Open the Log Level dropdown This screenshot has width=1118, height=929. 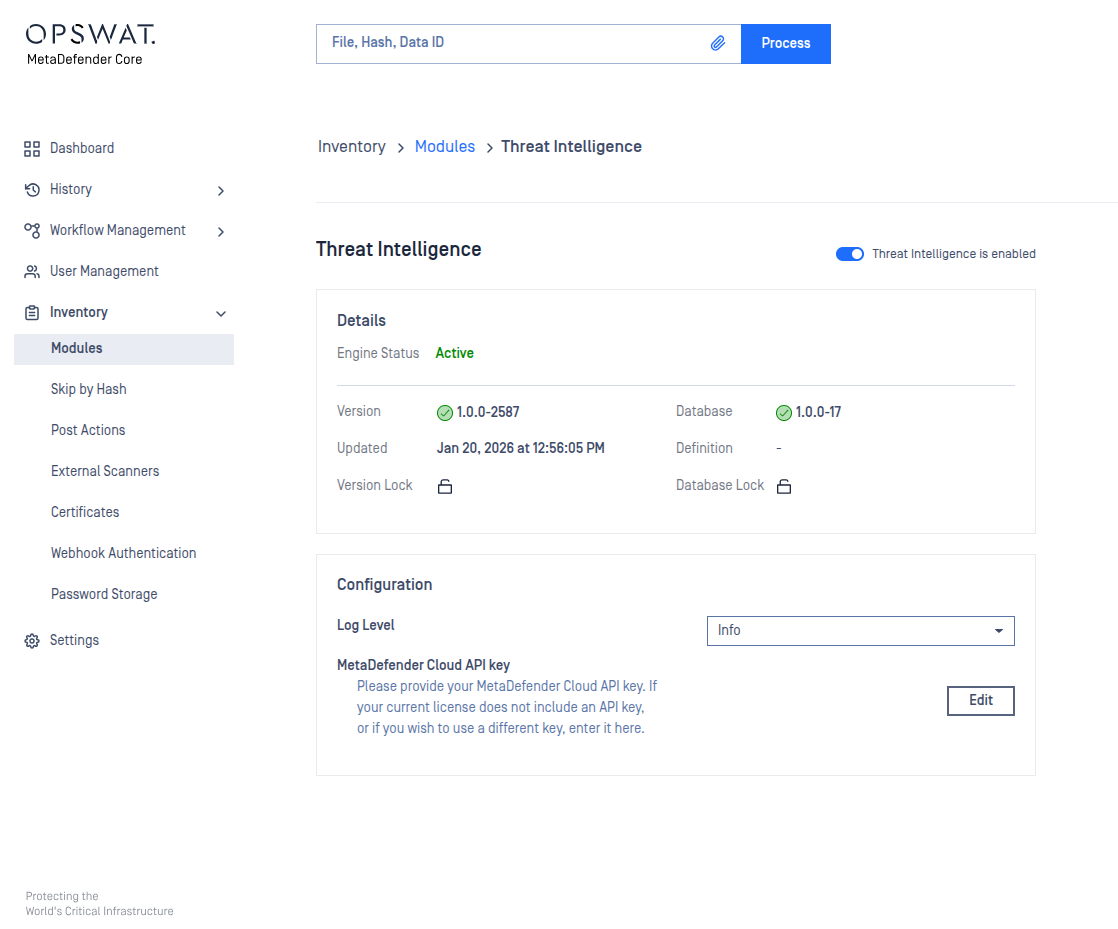(860, 631)
